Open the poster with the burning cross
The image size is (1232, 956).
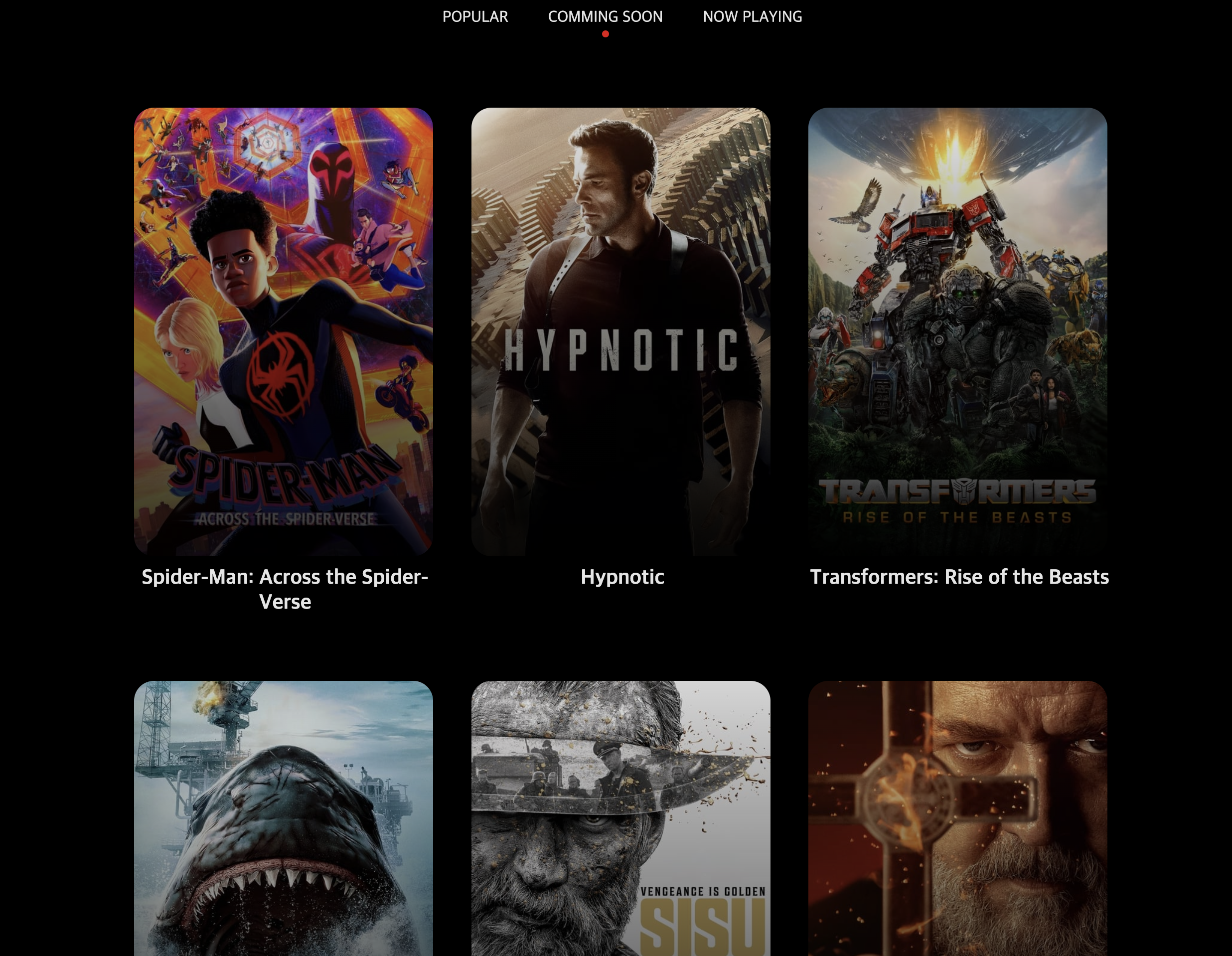coord(958,818)
